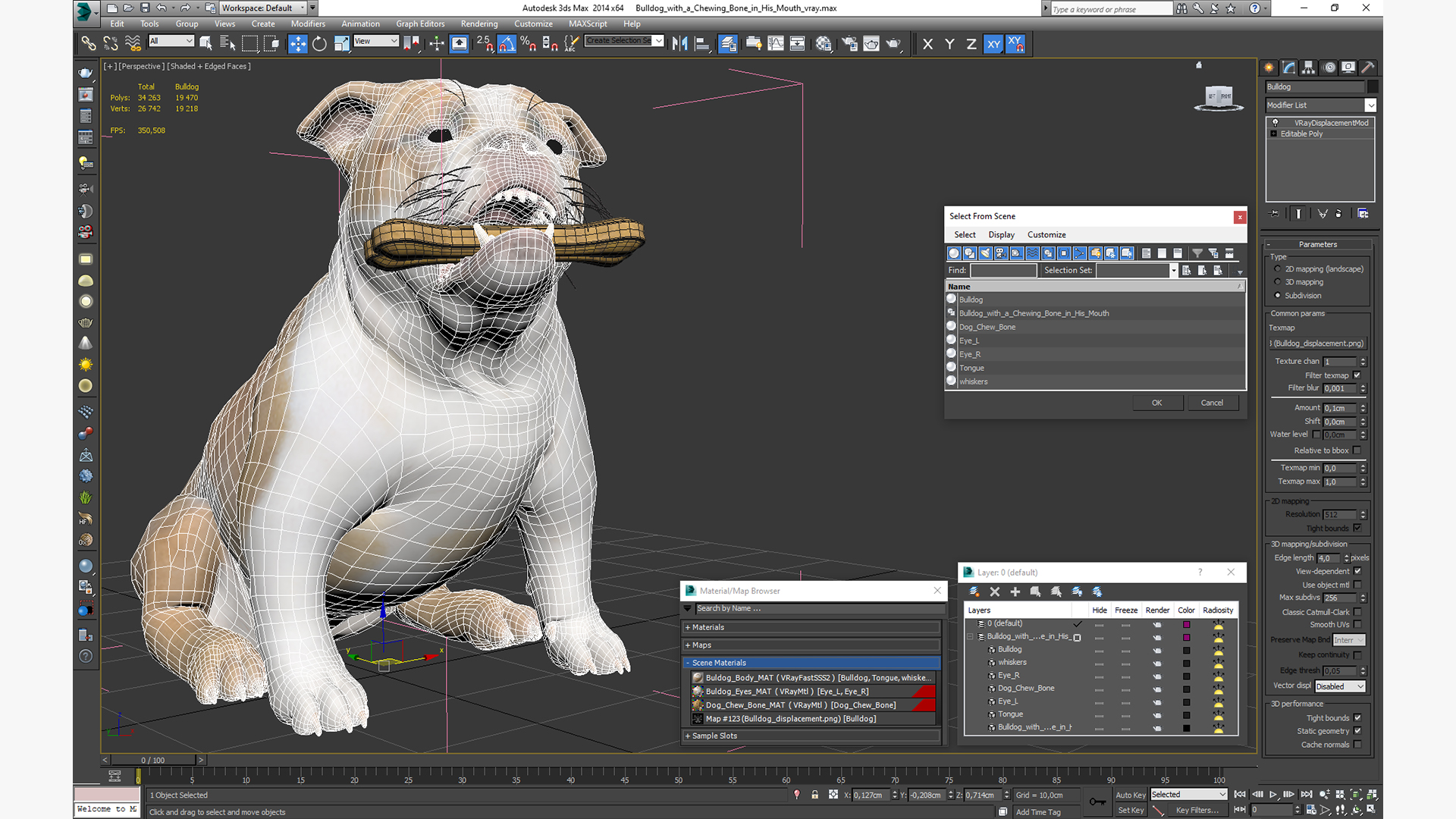Enable the Use object mtl checkbox
This screenshot has height=819, width=1456.
1357,585
